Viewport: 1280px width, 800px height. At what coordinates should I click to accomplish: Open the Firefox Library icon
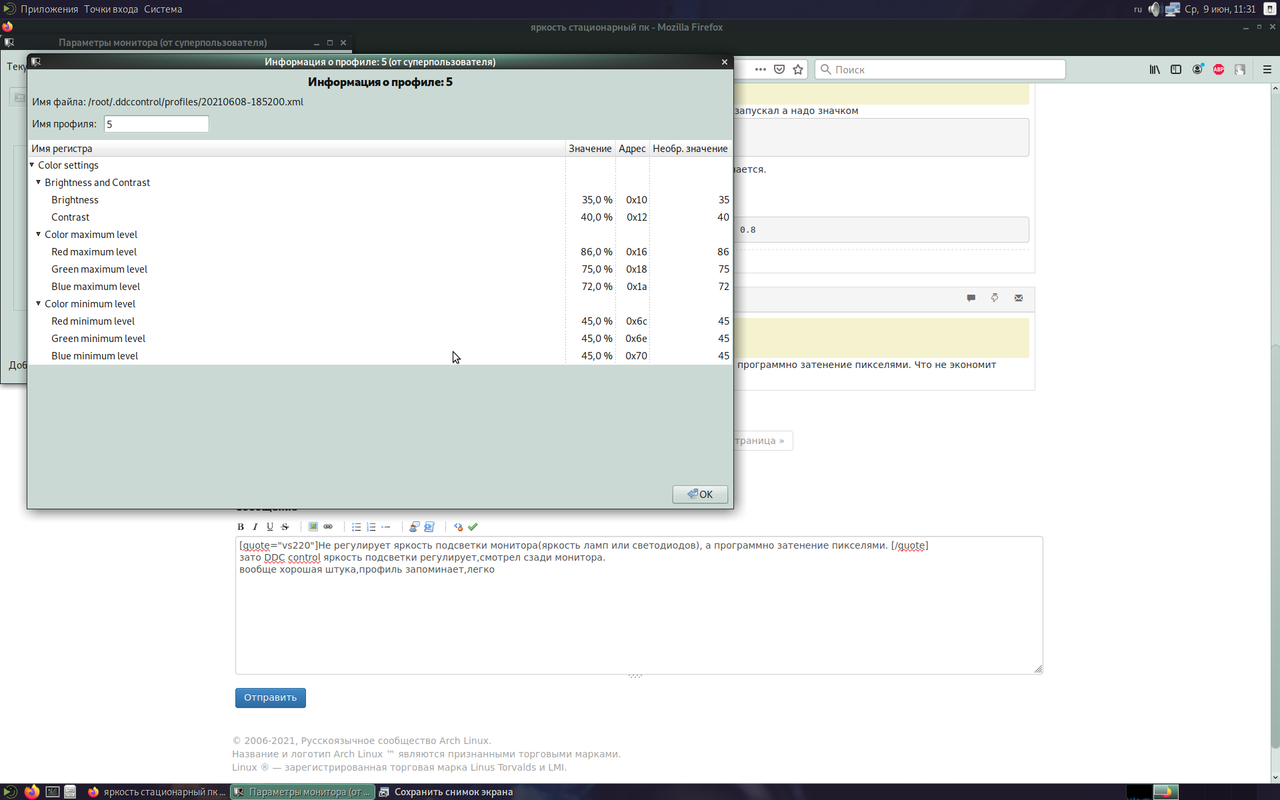pyautogui.click(x=1154, y=70)
